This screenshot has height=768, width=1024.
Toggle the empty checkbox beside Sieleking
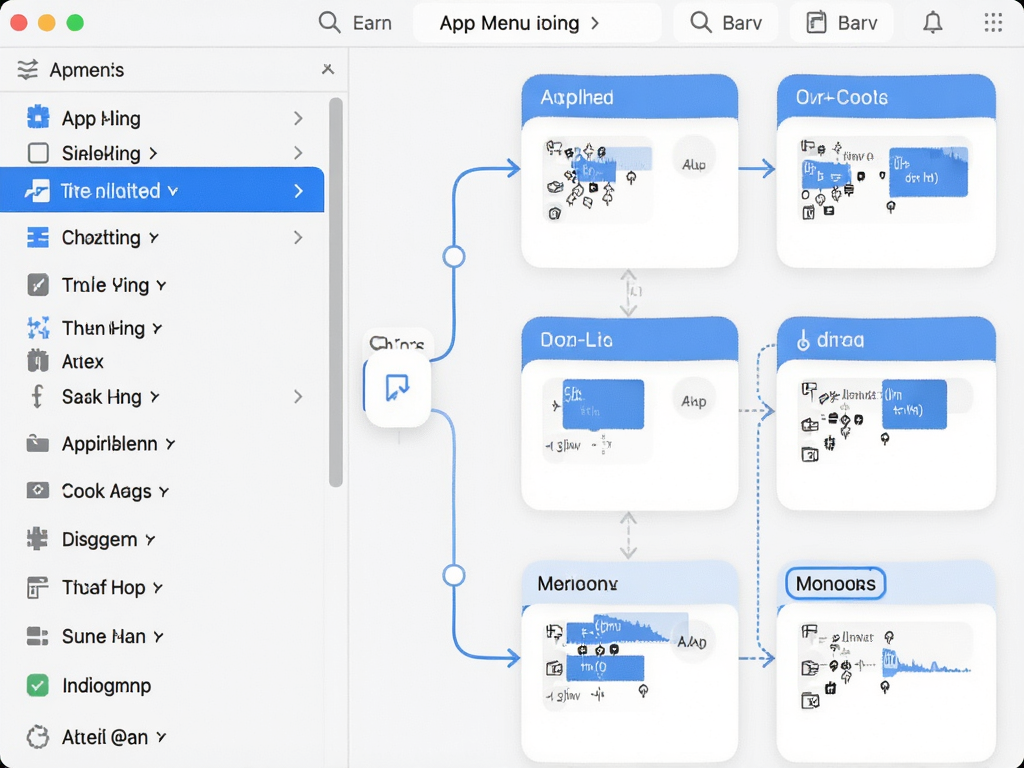[38, 153]
